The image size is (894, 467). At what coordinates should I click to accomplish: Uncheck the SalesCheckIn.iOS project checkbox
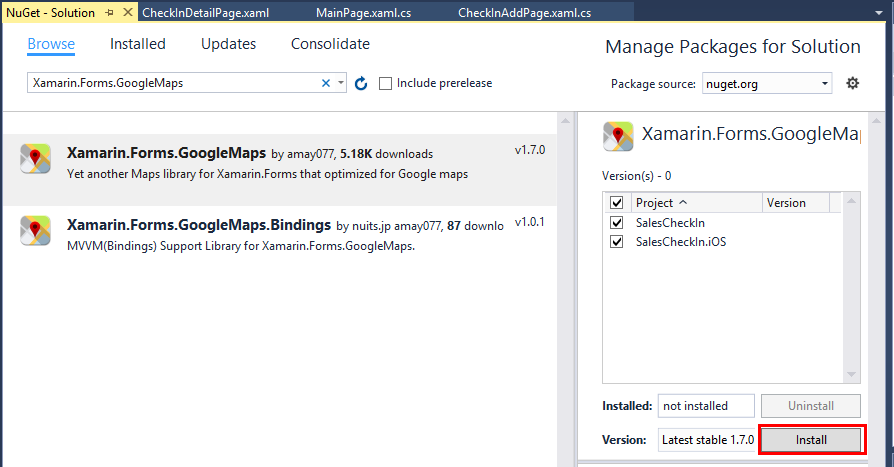click(x=616, y=242)
